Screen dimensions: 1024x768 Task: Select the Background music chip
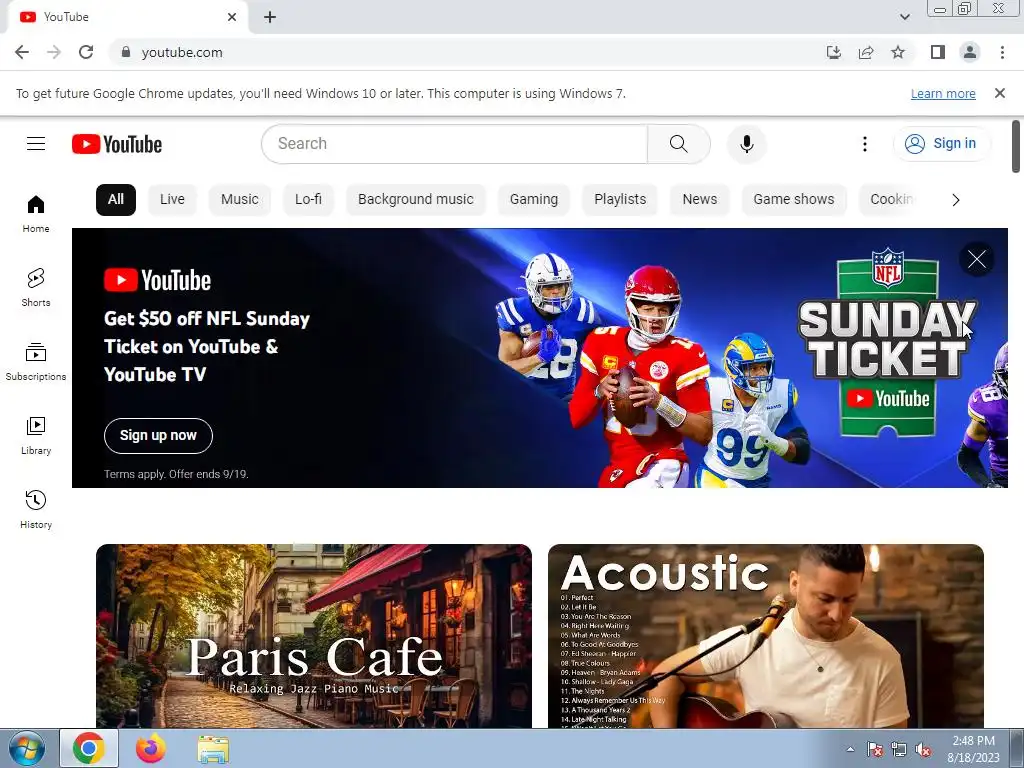click(x=415, y=200)
